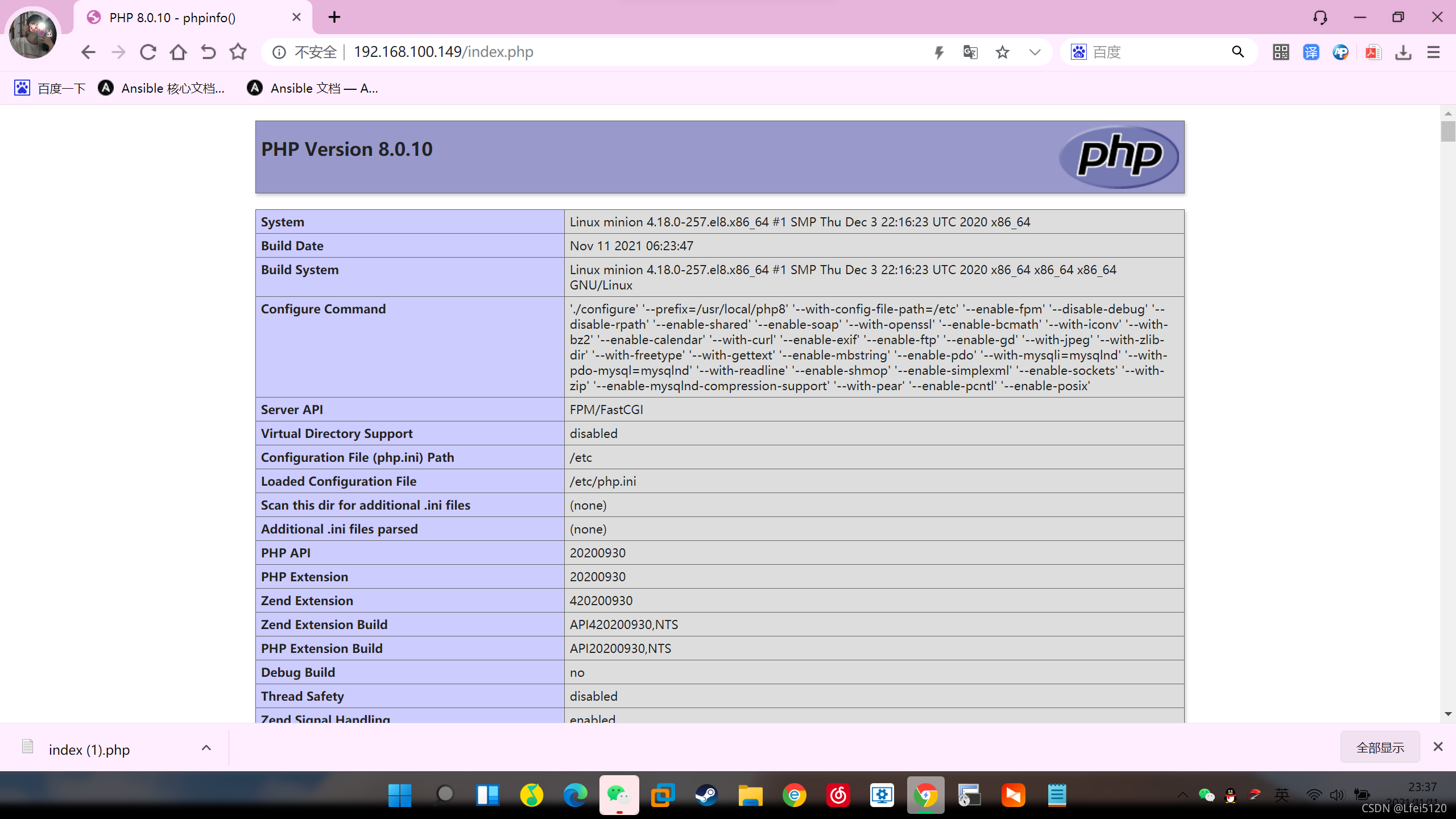Expand the address bar dropdown chevron

click(1035, 52)
